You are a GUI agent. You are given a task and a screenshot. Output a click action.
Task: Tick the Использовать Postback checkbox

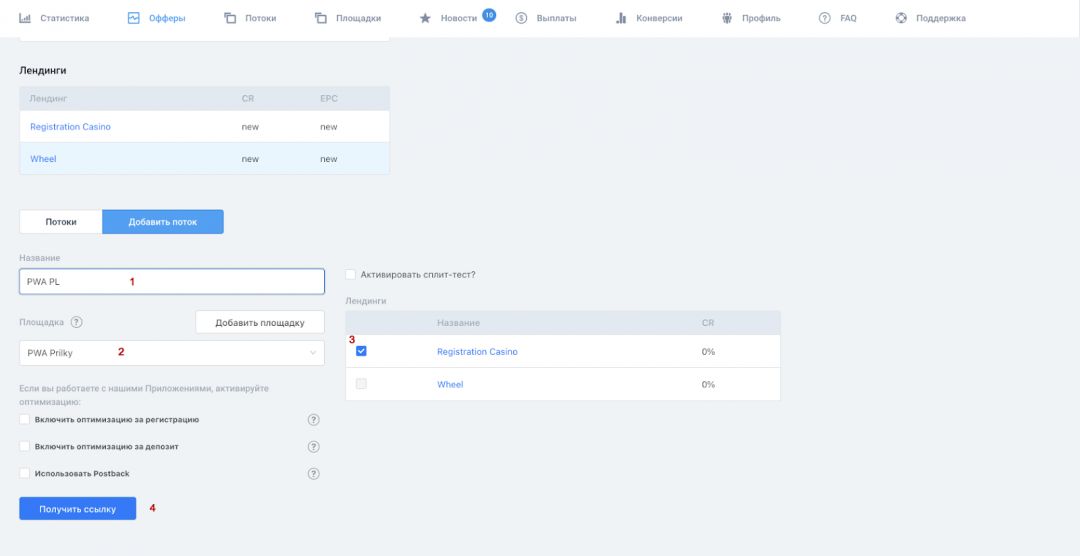click(x=24, y=473)
